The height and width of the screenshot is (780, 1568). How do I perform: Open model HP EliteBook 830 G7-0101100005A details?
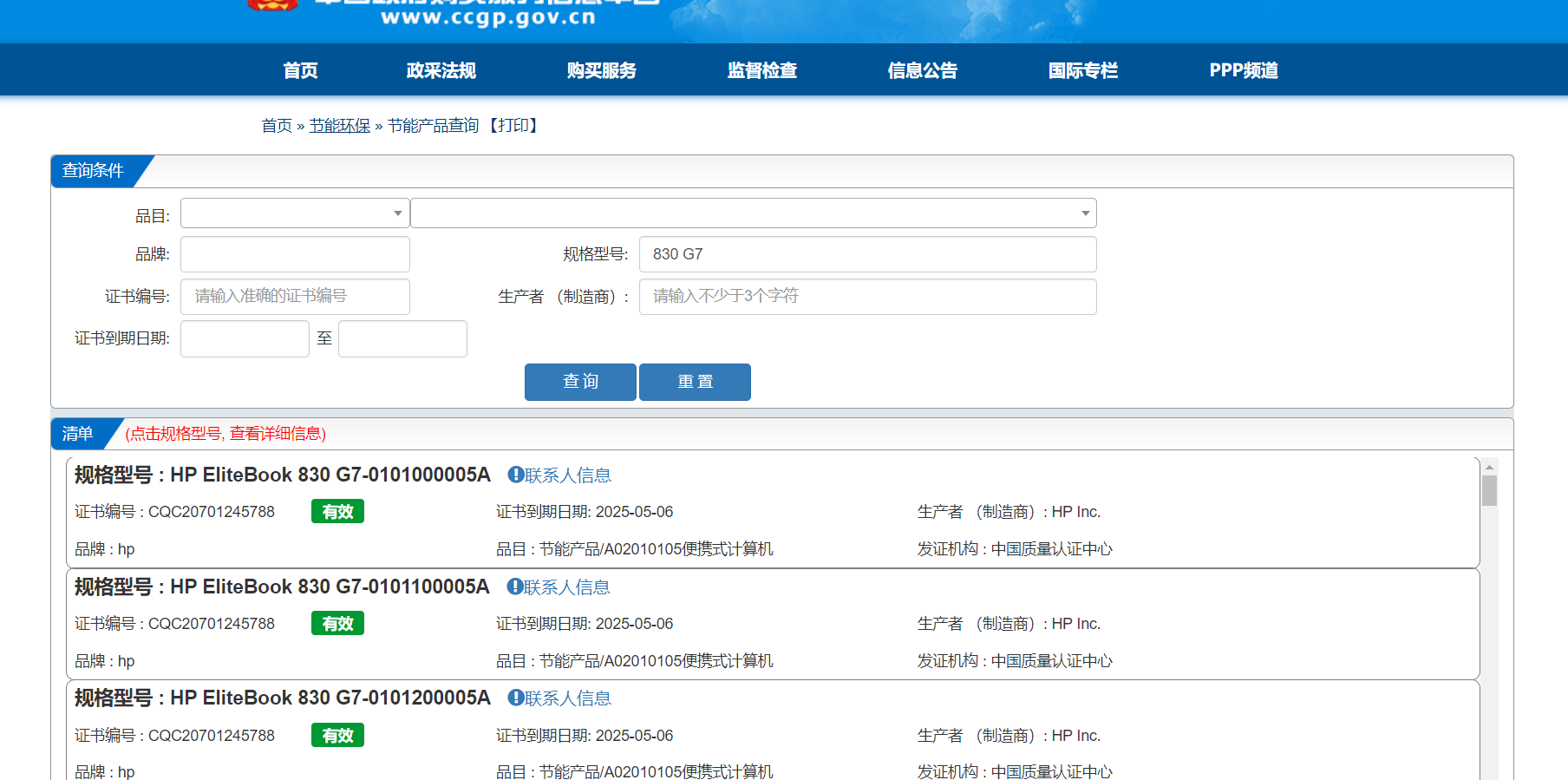(x=330, y=587)
